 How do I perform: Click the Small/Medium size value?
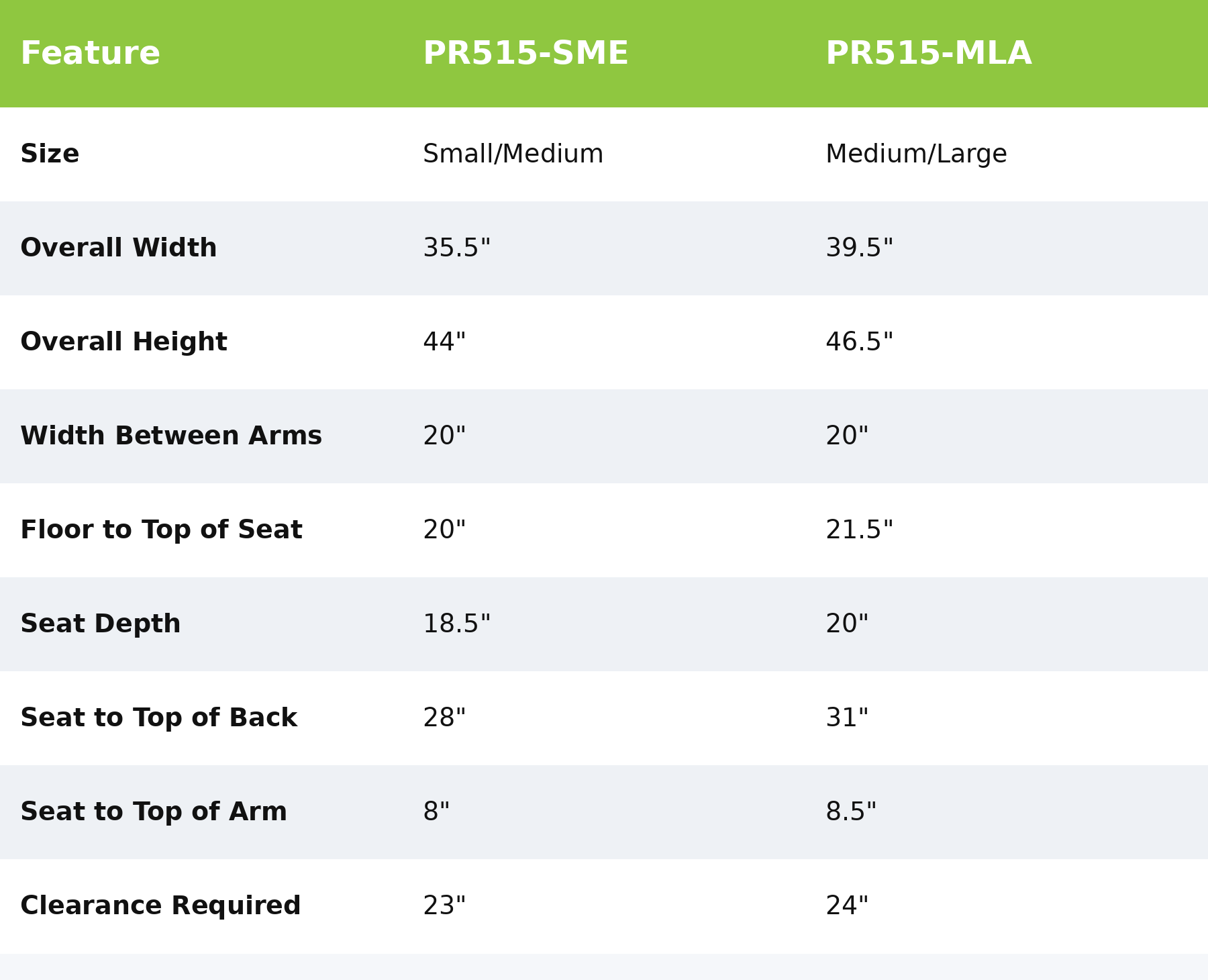click(x=513, y=154)
